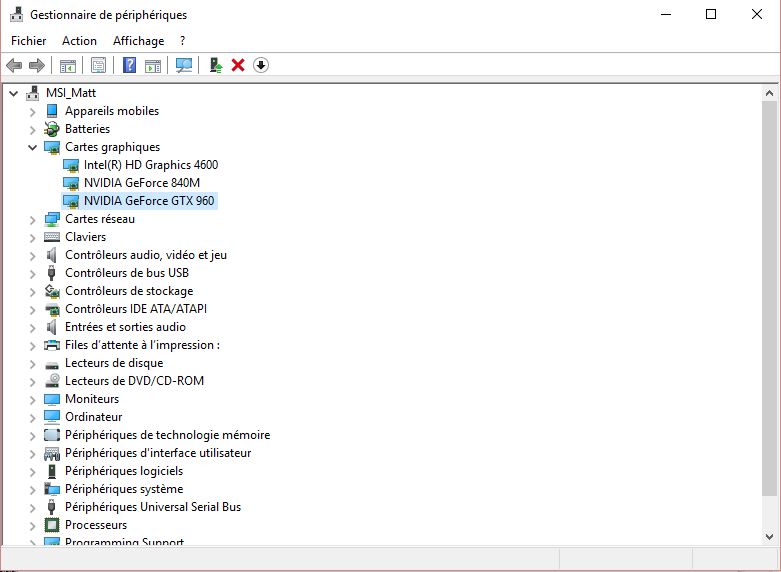Select the NVIDIA GeForce GTX 960 entry
Image resolution: width=781 pixels, height=572 pixels.
point(149,201)
